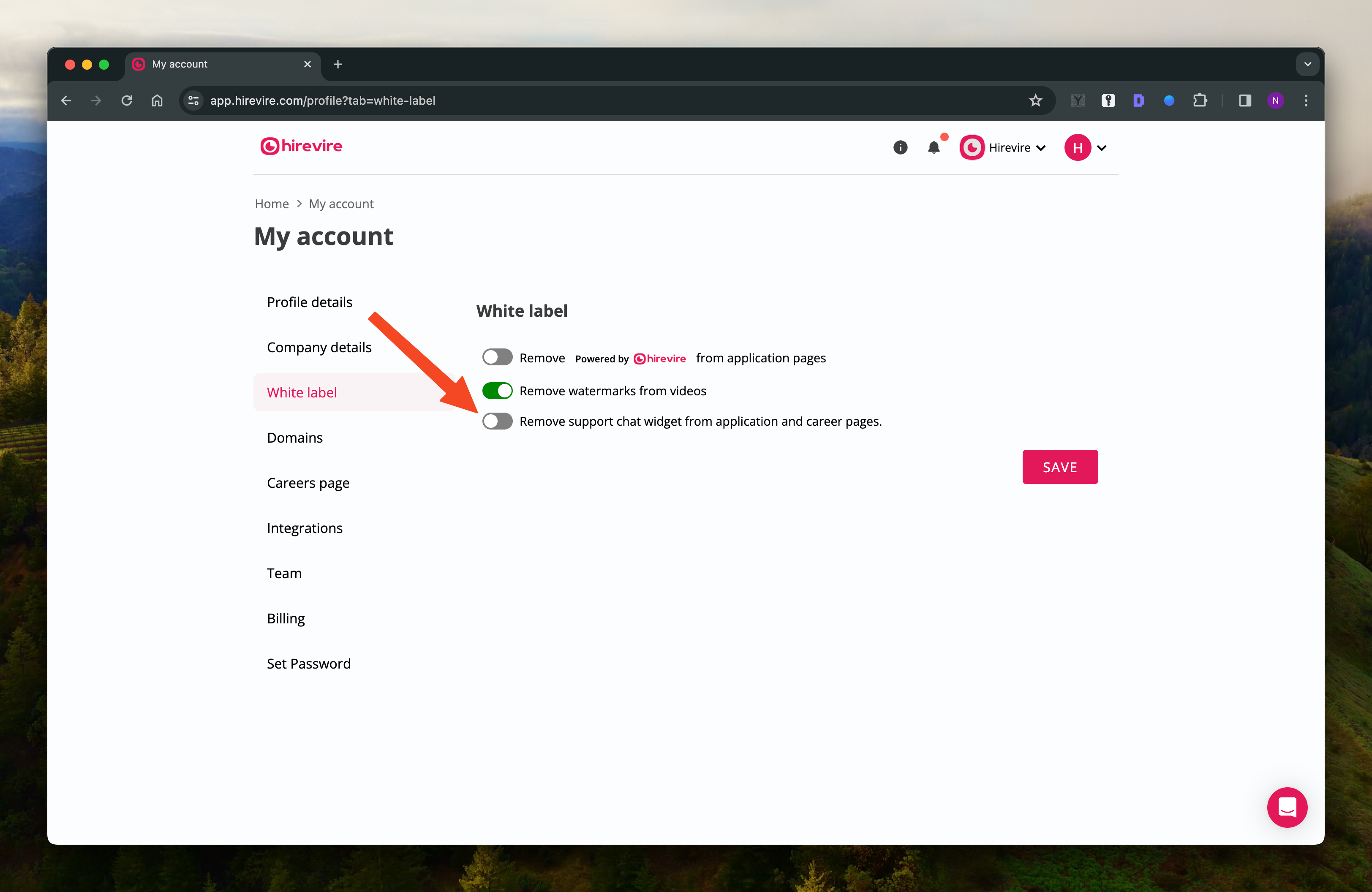Go to Home breadcrumb link
Image resolution: width=1372 pixels, height=892 pixels.
coord(272,204)
